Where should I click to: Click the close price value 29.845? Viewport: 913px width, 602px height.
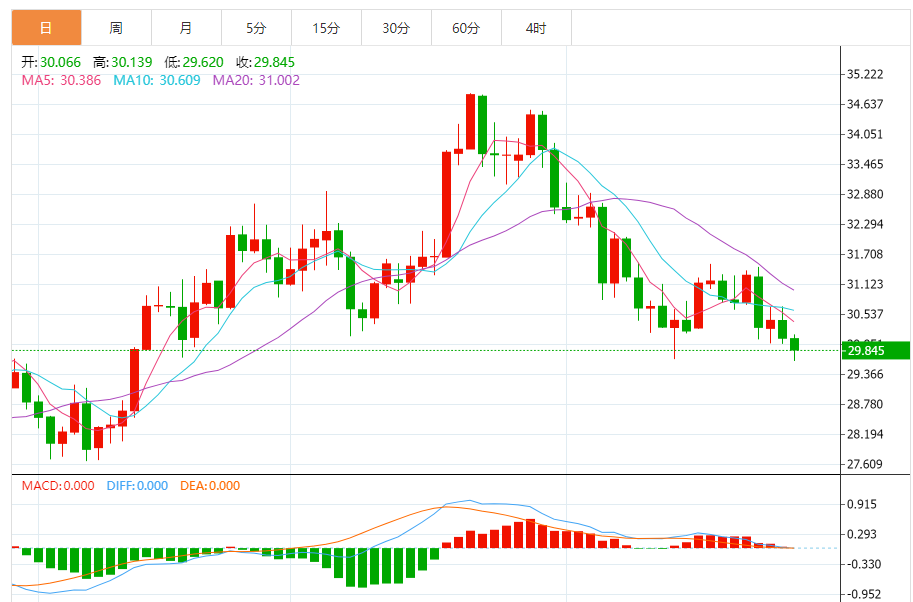point(274,62)
